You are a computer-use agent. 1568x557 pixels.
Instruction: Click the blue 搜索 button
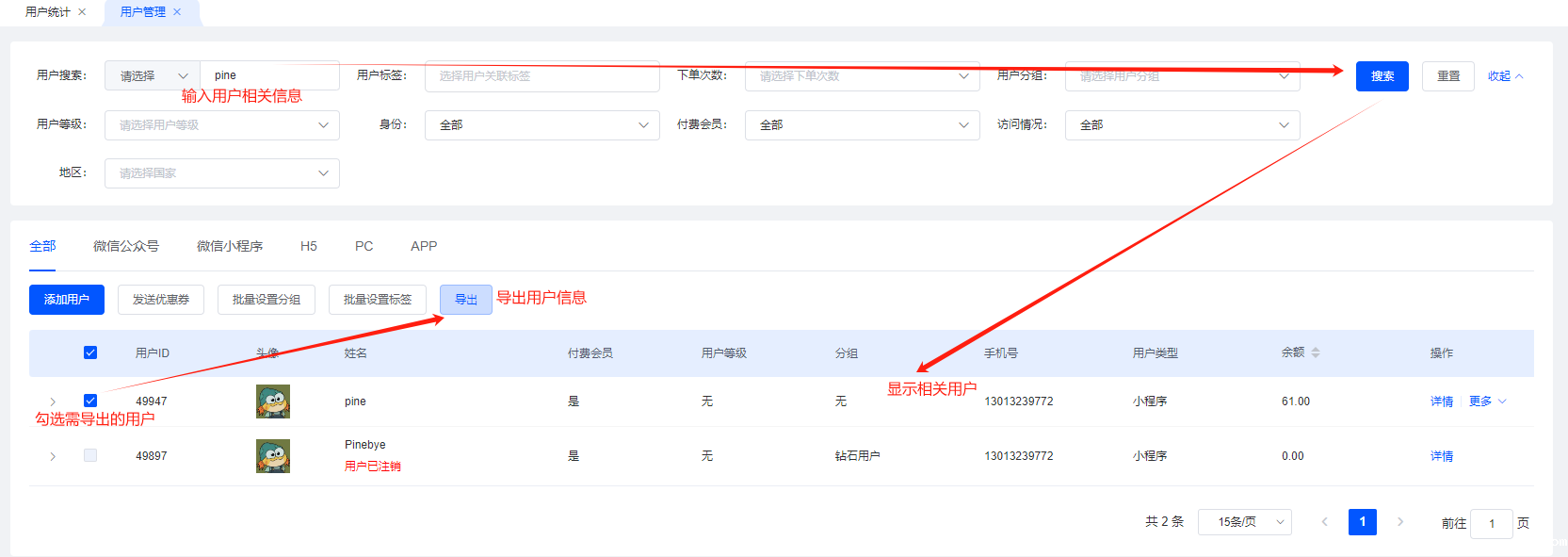coord(1382,76)
